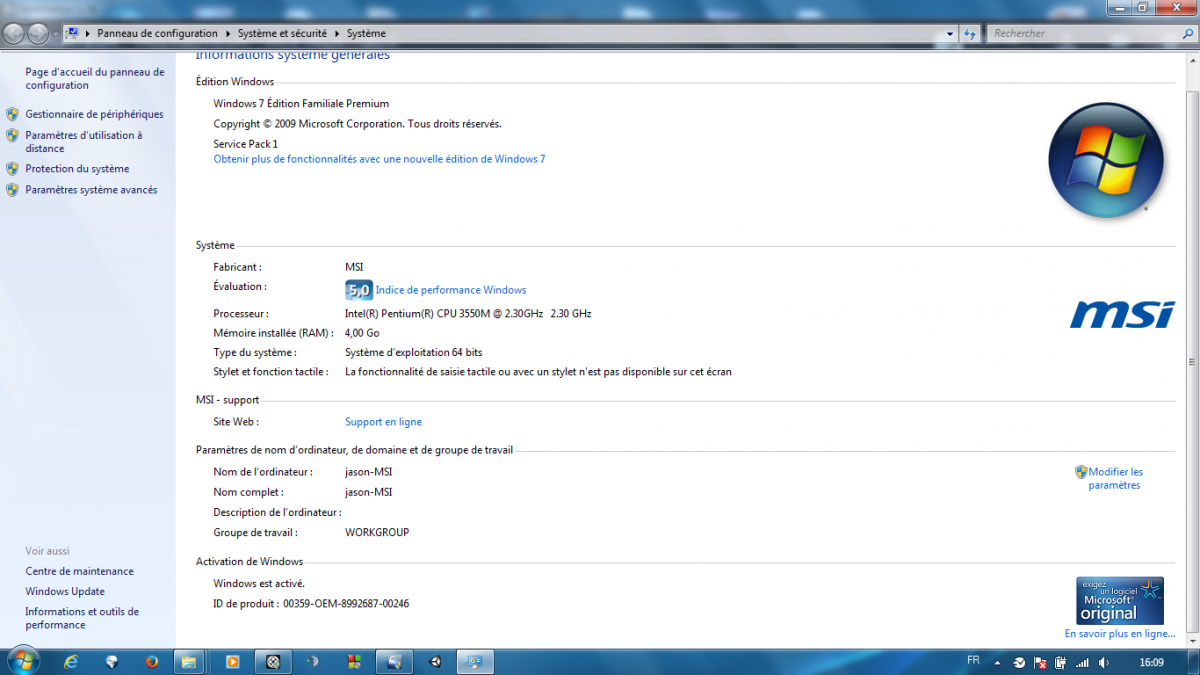Click the Forward navigation arrow
This screenshot has height=675, width=1200.
click(x=38, y=33)
